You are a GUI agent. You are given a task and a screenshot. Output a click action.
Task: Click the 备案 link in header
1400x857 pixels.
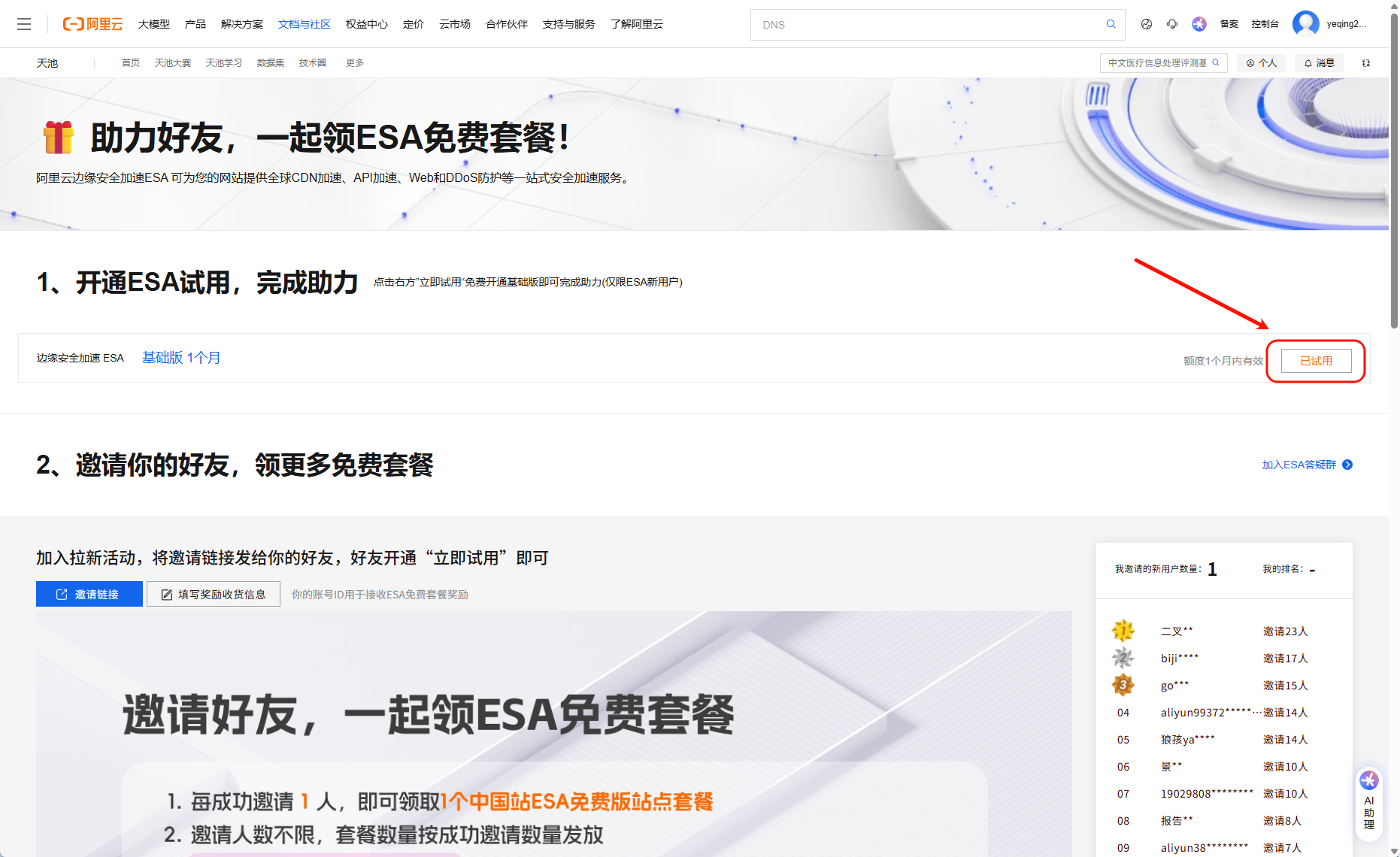pos(1229,24)
